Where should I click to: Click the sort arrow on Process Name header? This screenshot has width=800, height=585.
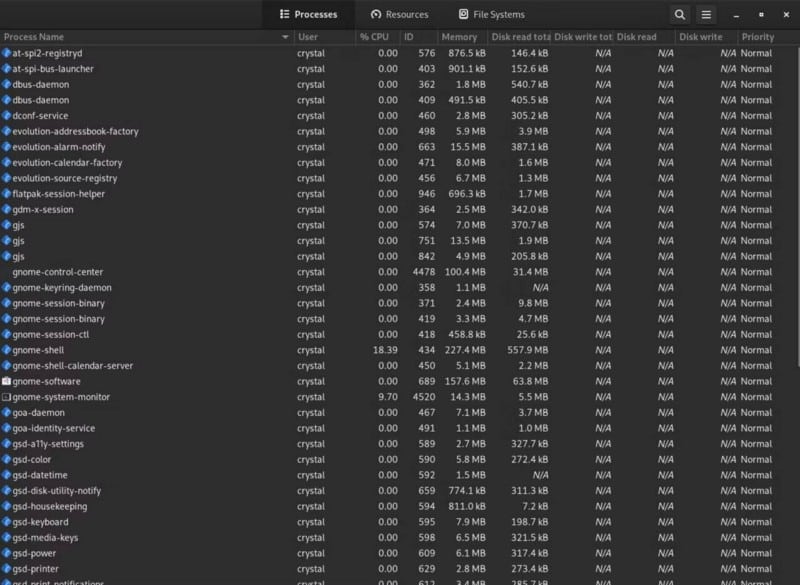click(283, 36)
